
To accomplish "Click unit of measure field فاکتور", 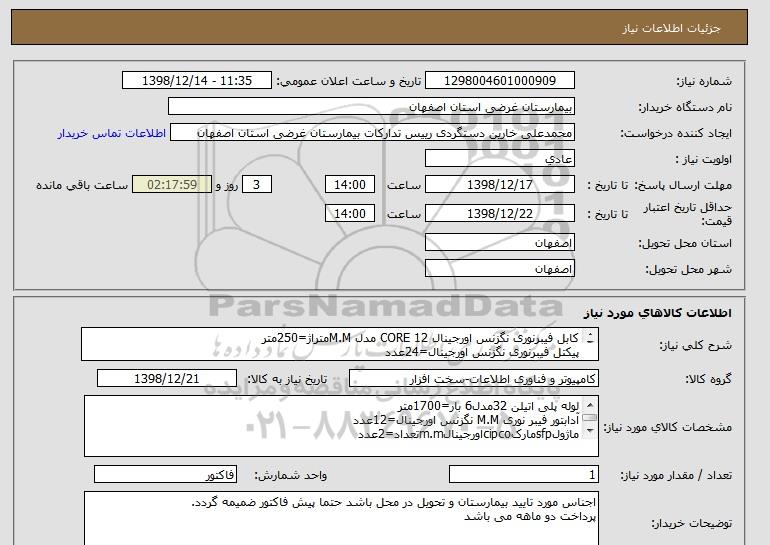I will (x=165, y=475).
